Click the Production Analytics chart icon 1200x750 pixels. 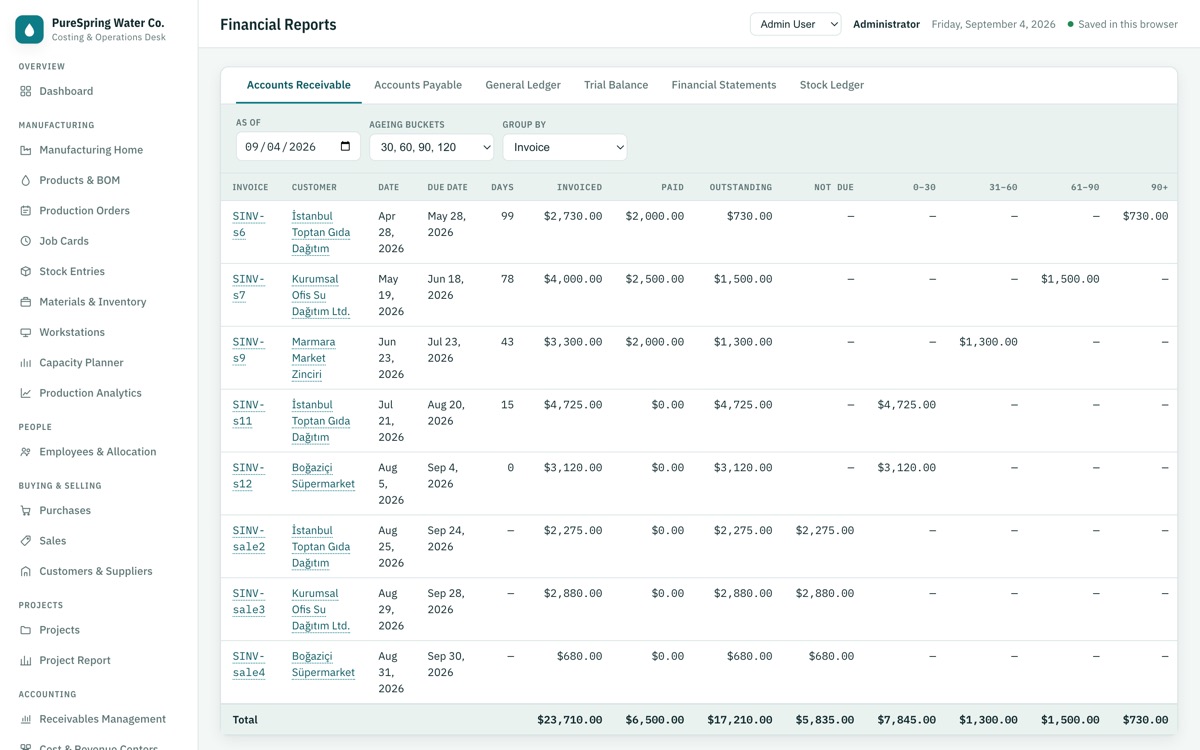coord(26,393)
